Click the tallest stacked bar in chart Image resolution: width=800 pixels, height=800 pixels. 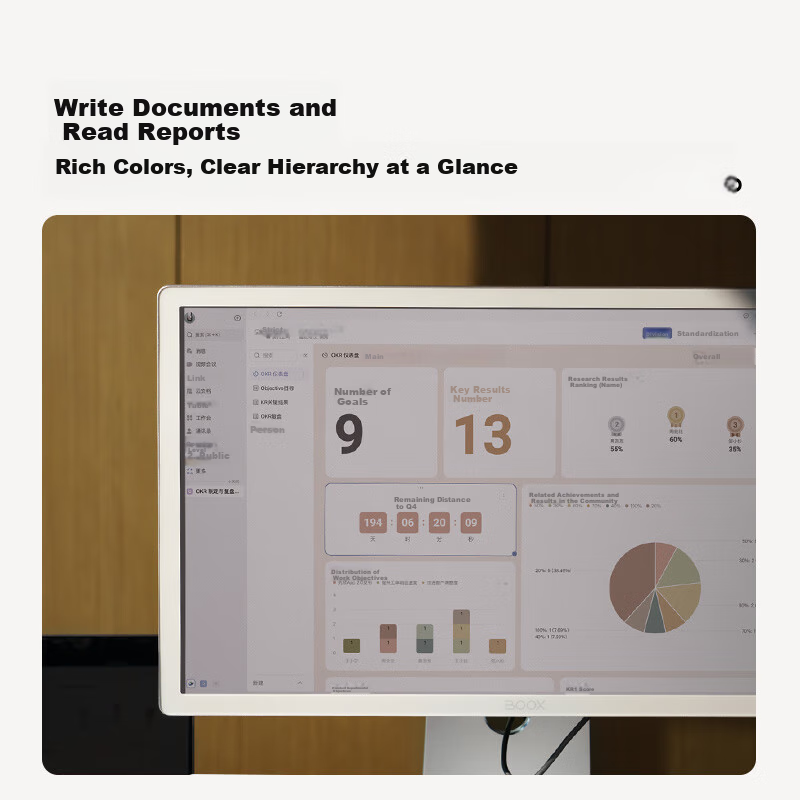461,631
